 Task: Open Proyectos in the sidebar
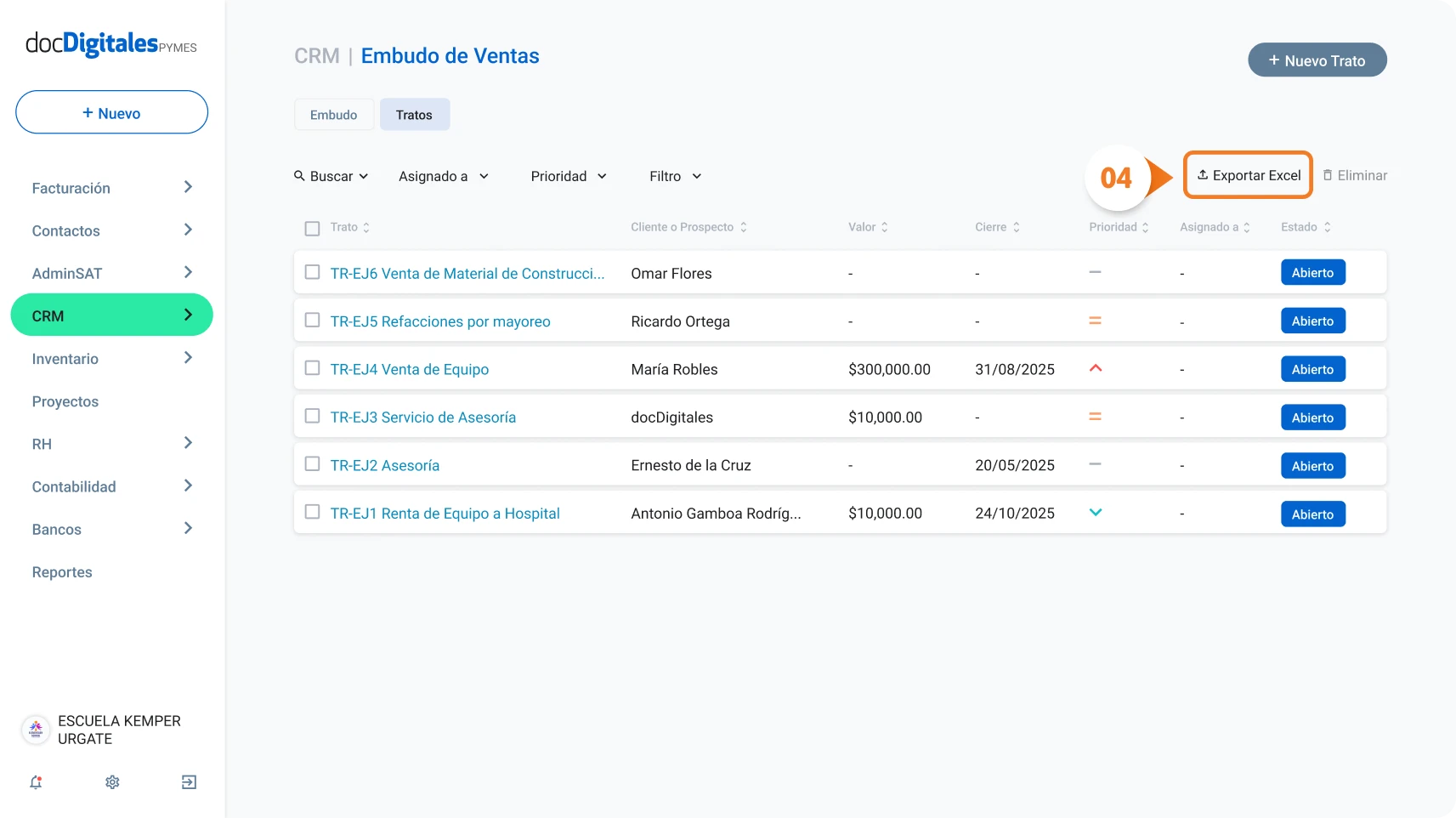pos(65,401)
